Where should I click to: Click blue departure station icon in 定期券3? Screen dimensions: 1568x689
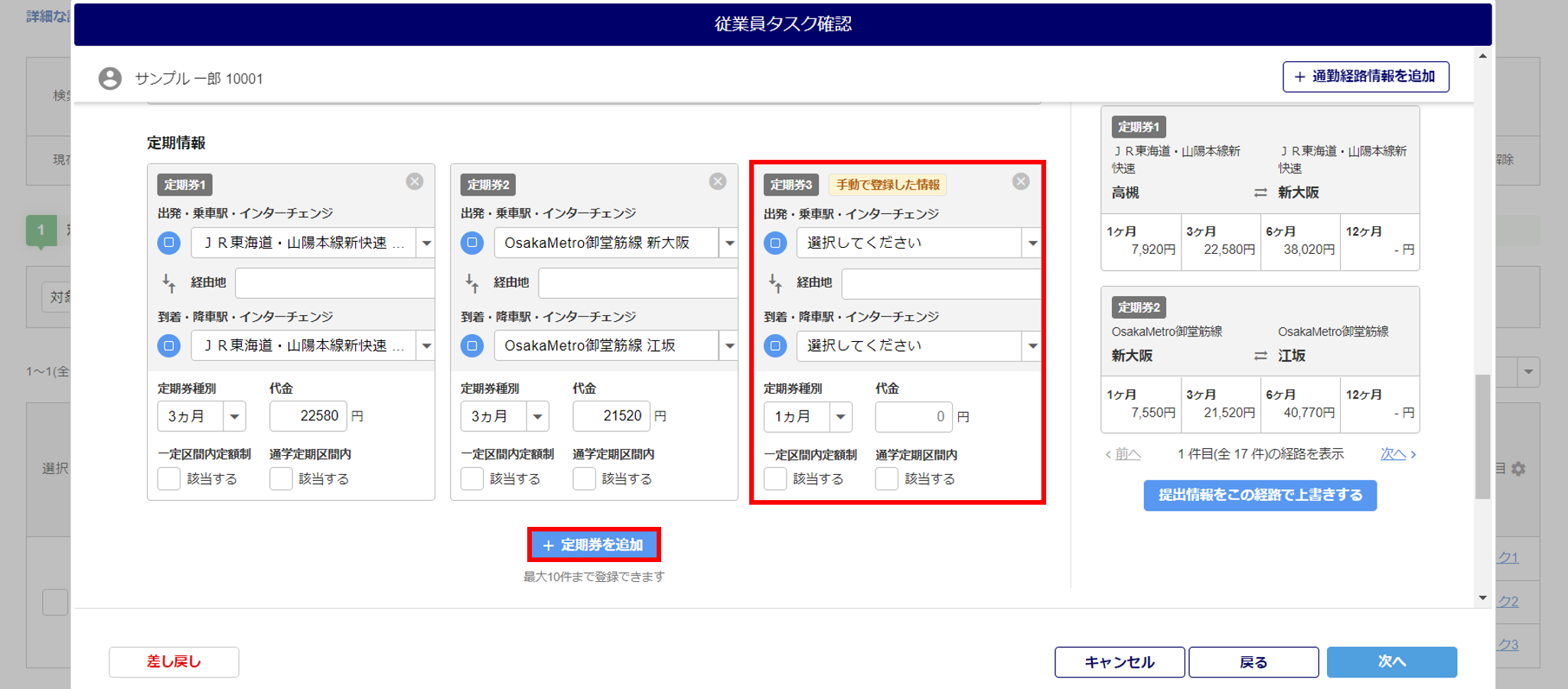tap(775, 242)
